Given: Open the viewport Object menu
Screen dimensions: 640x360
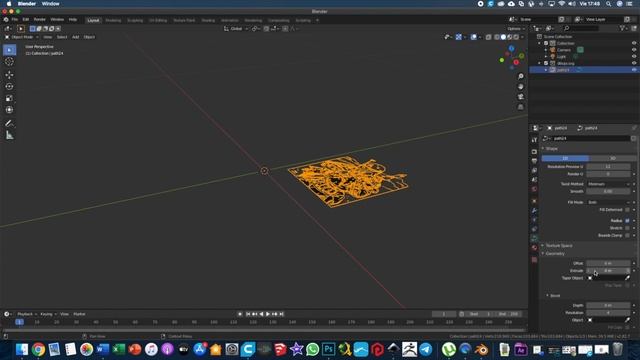Looking at the screenshot, I should 89,37.
